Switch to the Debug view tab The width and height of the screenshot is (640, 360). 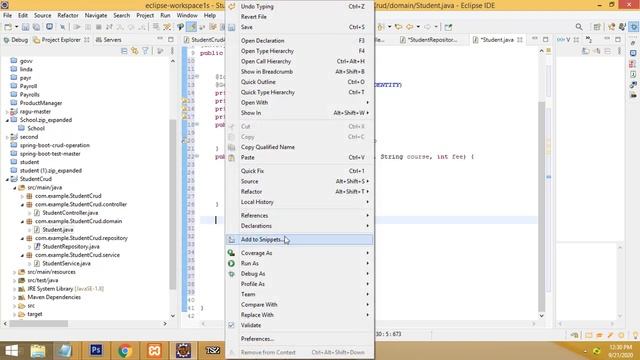(16, 40)
